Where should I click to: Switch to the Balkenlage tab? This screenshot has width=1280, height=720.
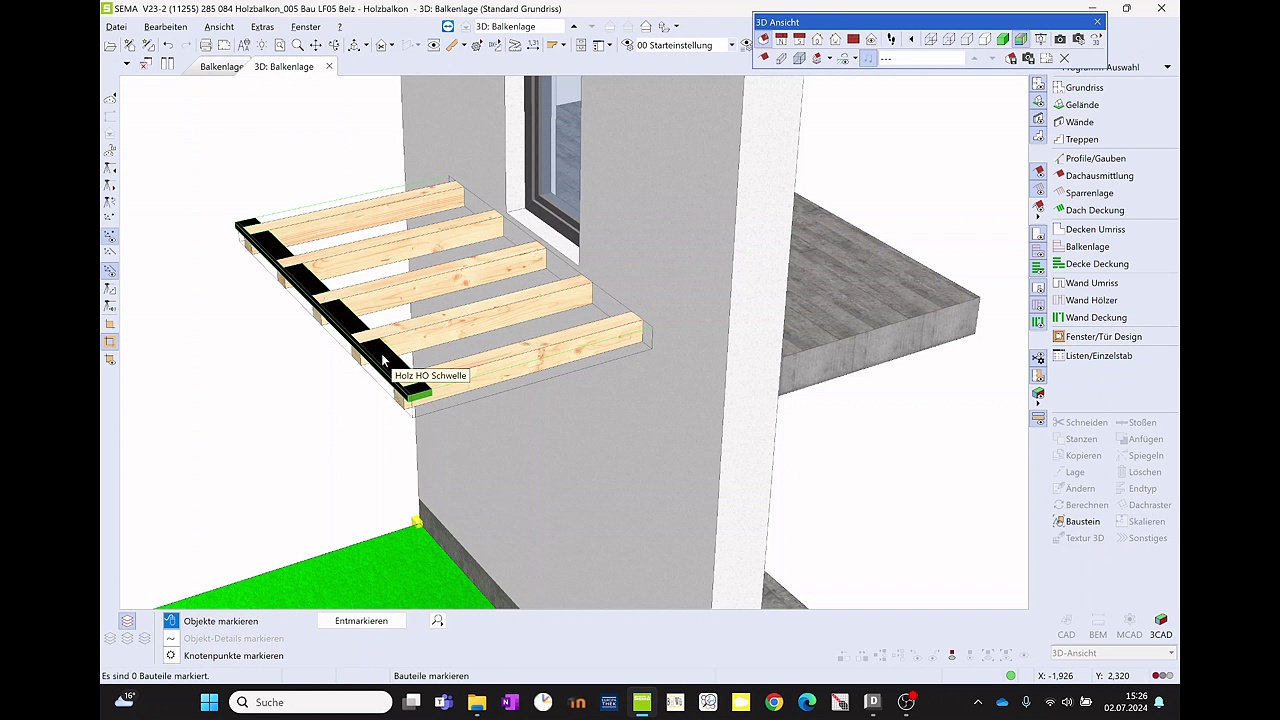(221, 67)
